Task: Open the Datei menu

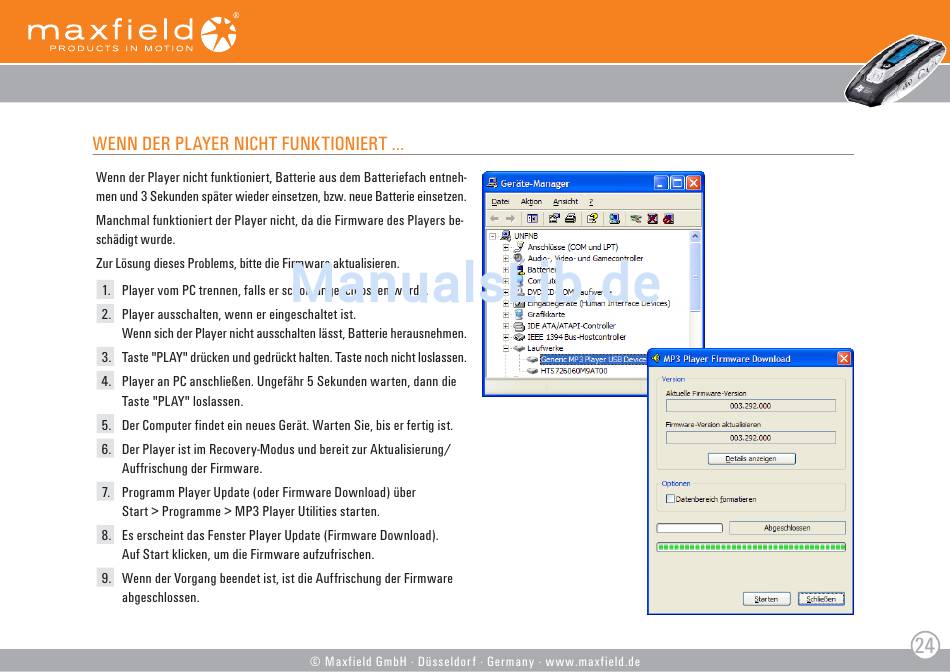Action: pyautogui.click(x=500, y=202)
